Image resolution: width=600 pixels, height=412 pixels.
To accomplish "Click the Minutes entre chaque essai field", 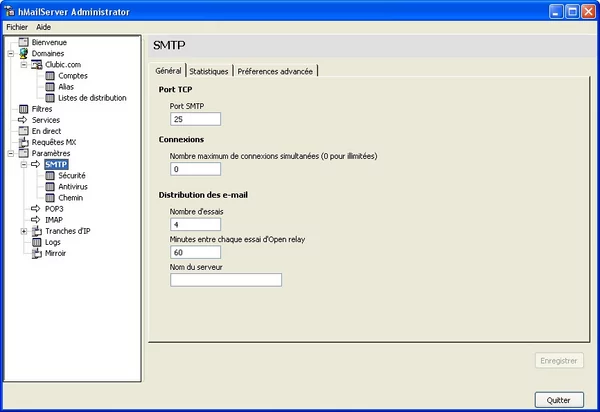I will pos(196,252).
